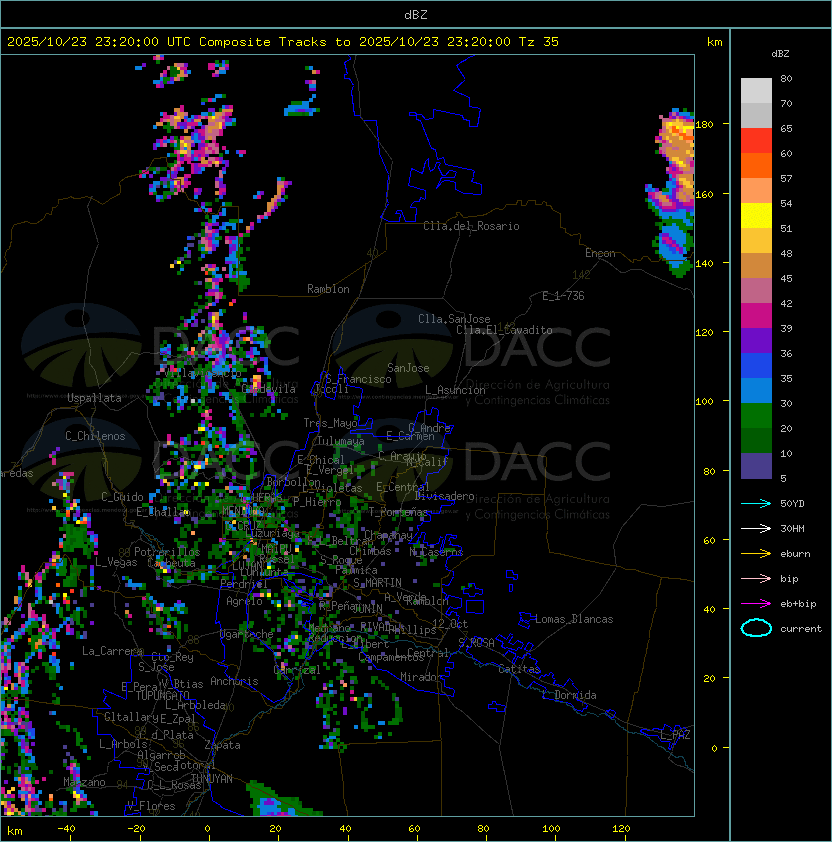Click the 'eburn' legend label
This screenshot has width=832, height=842.
pos(795,554)
